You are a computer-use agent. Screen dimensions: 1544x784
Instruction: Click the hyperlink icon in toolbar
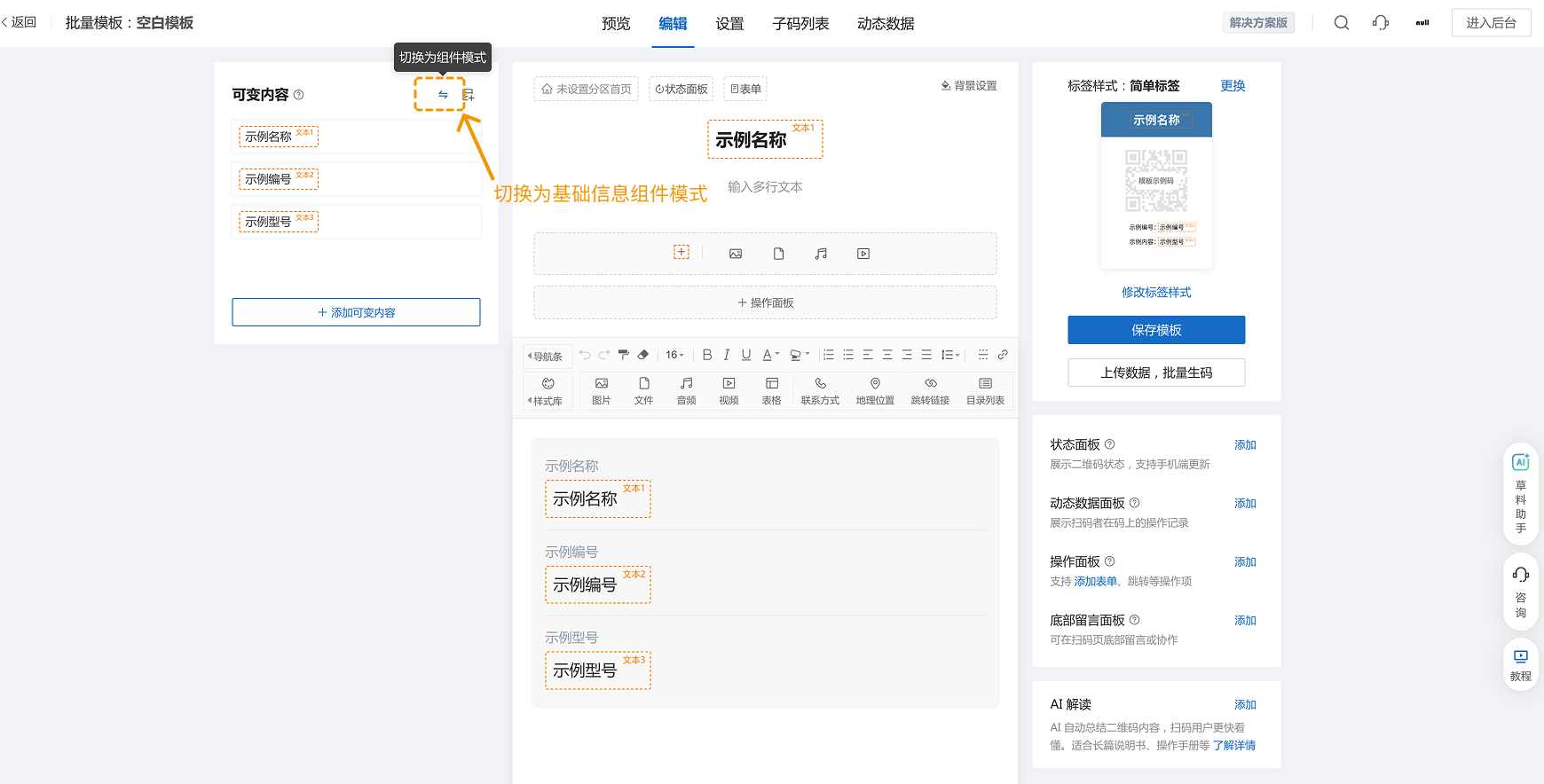(x=1003, y=355)
